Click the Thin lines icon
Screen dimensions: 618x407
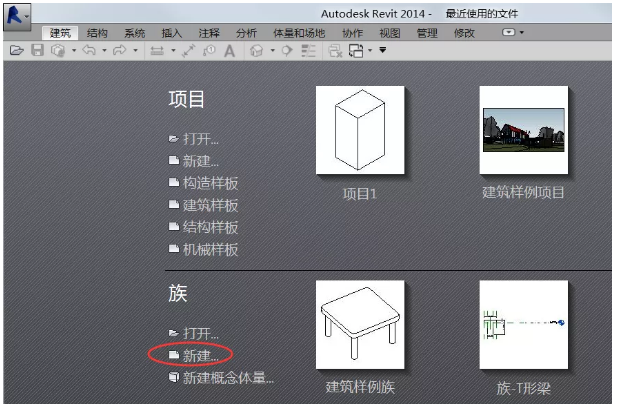tap(309, 50)
